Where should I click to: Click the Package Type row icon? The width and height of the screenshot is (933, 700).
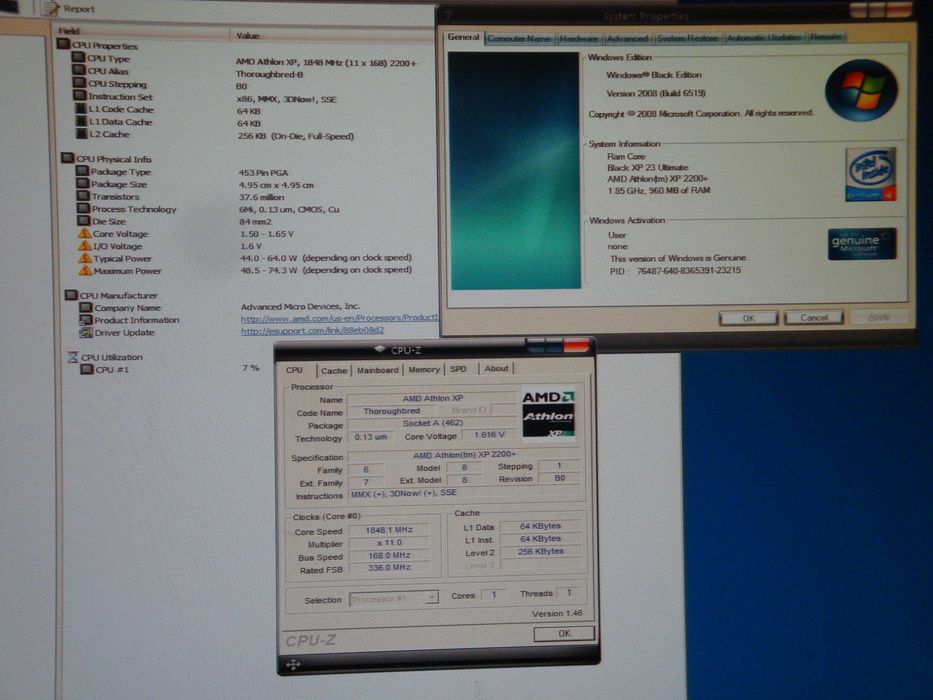tap(82, 171)
